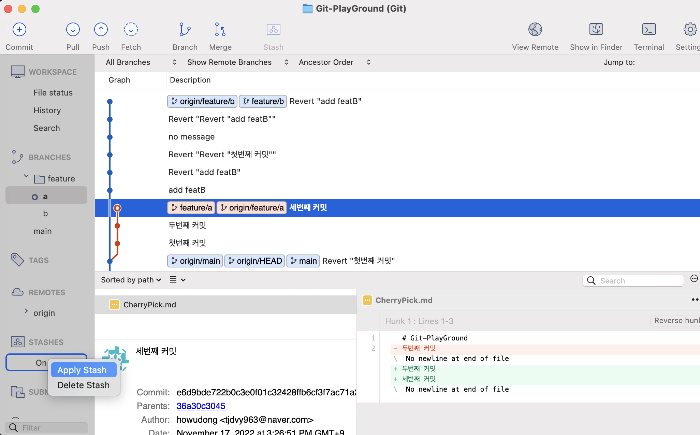Screen dimensions: 700x435
Task: Open the Show Remote Branches dropdown
Action: (x=238, y=62)
